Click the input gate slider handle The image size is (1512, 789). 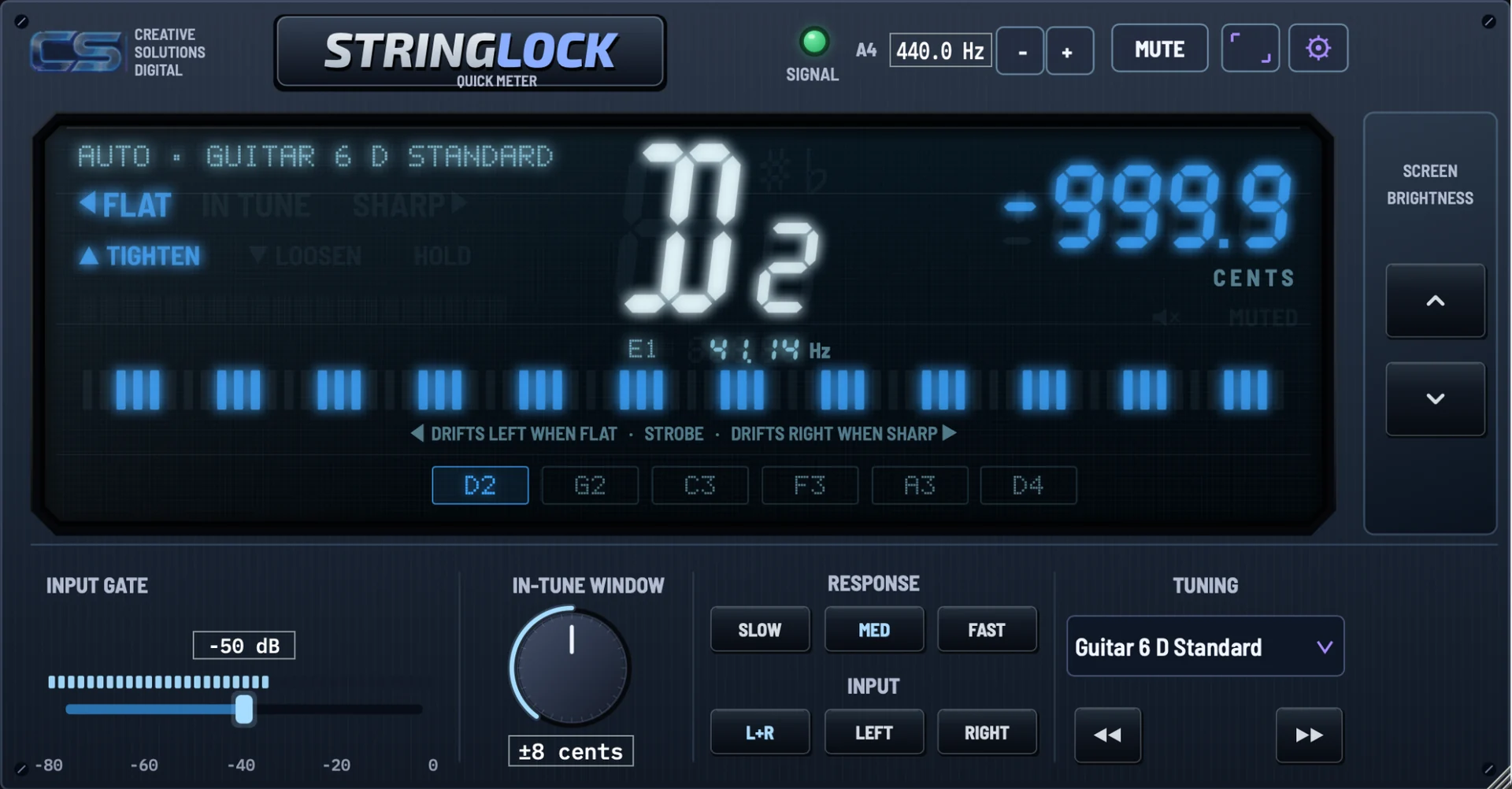click(x=244, y=709)
